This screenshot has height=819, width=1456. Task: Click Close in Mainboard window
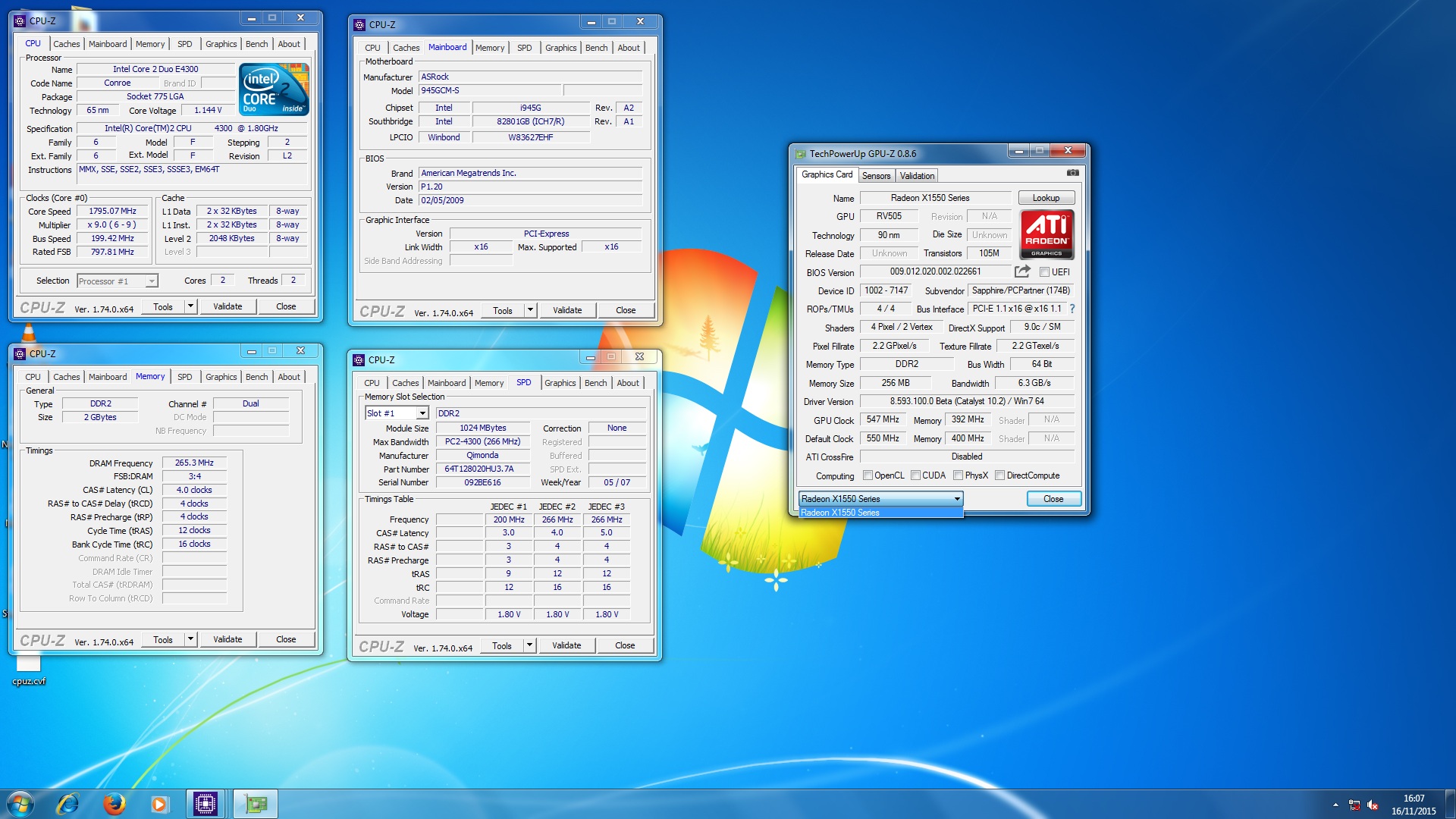coord(626,311)
